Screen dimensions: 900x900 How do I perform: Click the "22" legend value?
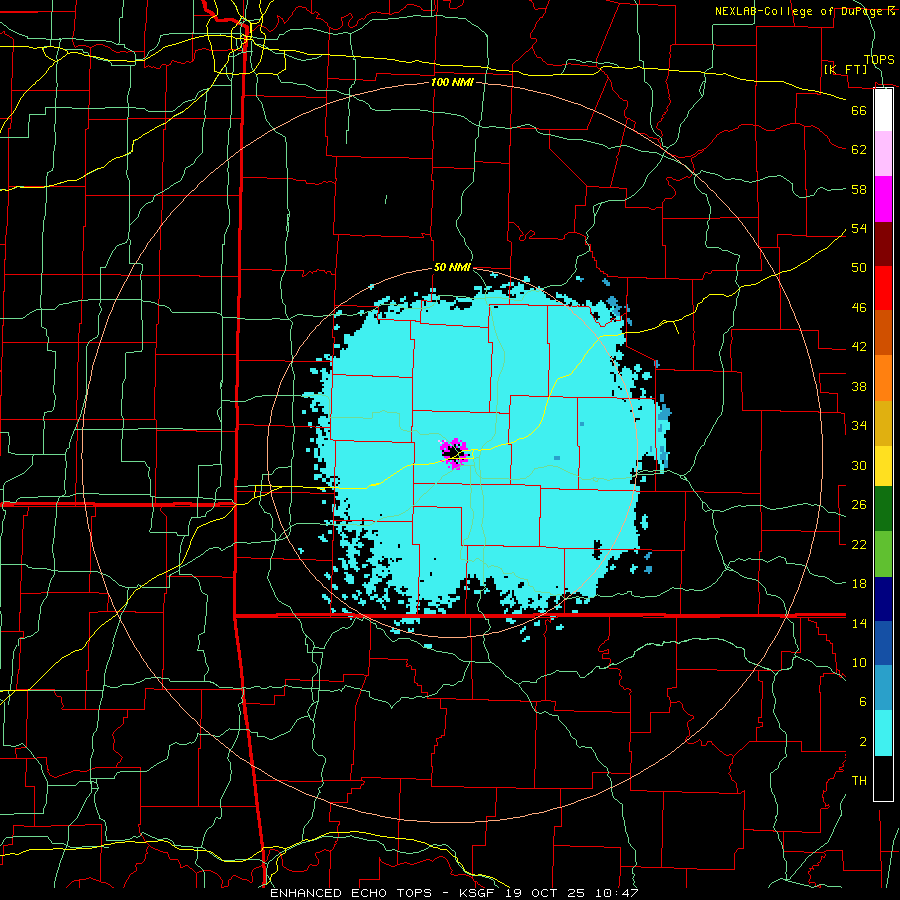click(x=859, y=544)
